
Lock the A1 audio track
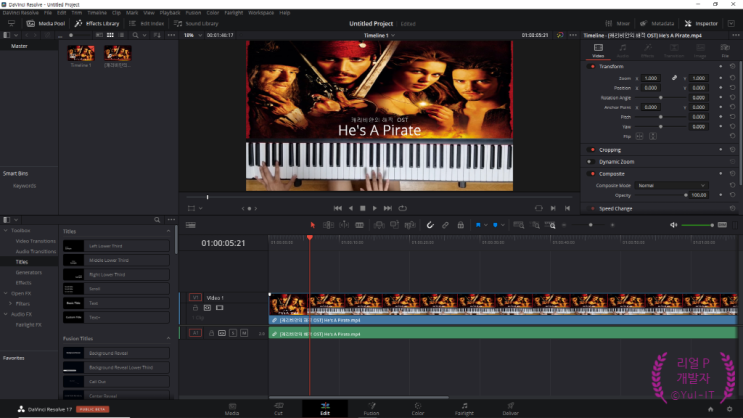[211, 333]
